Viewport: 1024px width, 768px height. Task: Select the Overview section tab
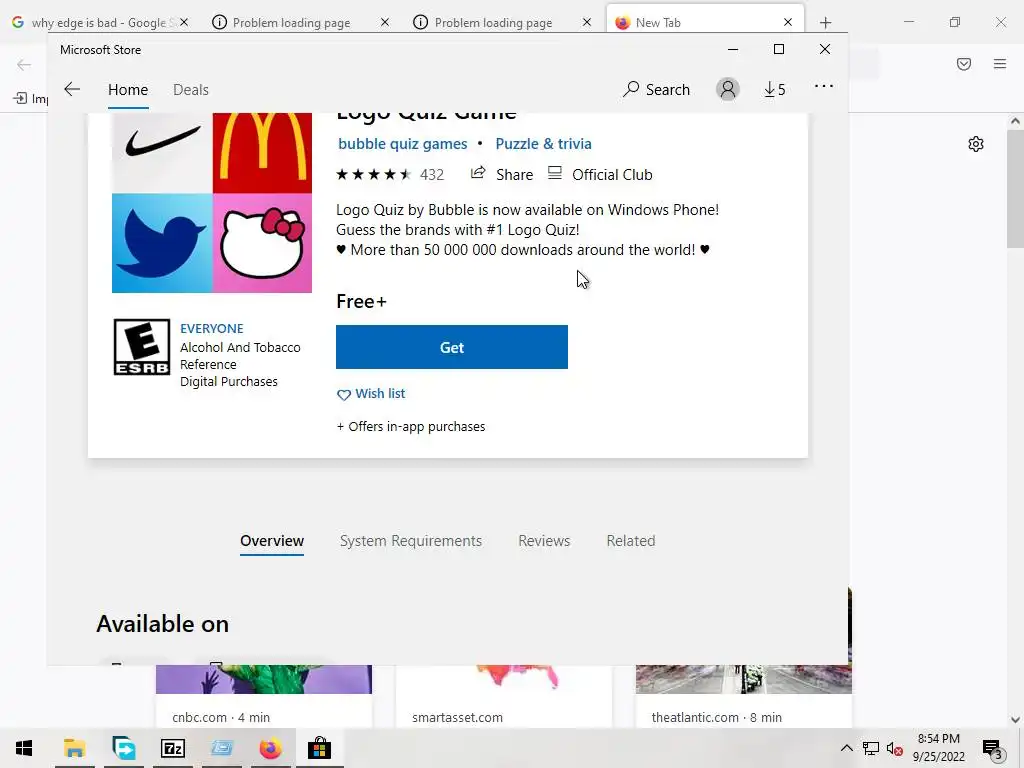click(x=272, y=541)
